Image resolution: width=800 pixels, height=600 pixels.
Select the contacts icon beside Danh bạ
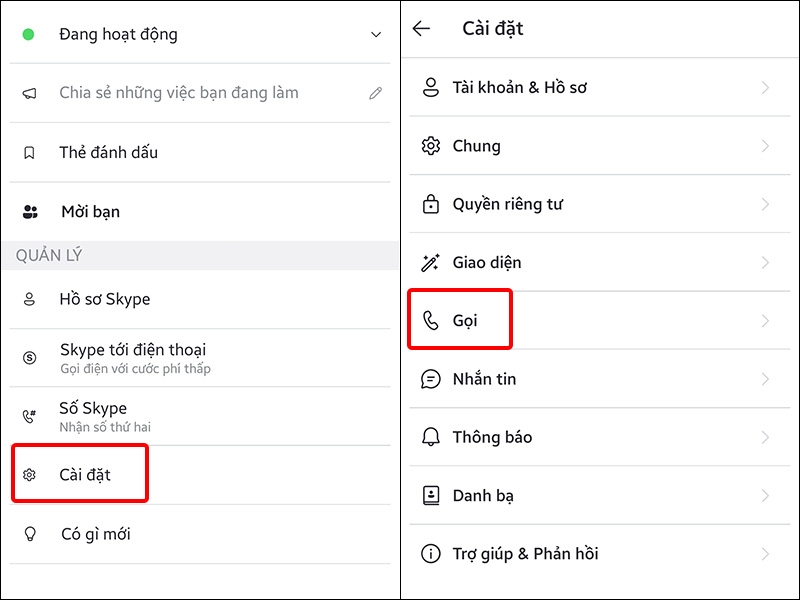[430, 495]
